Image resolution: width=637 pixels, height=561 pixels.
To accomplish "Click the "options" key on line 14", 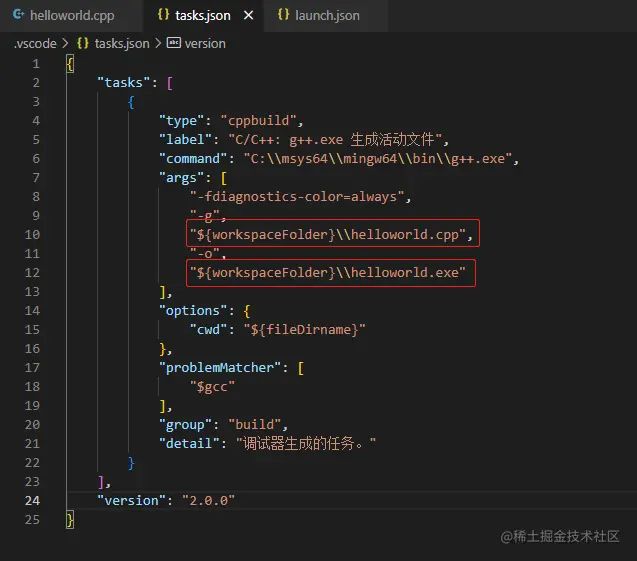I will (193, 310).
